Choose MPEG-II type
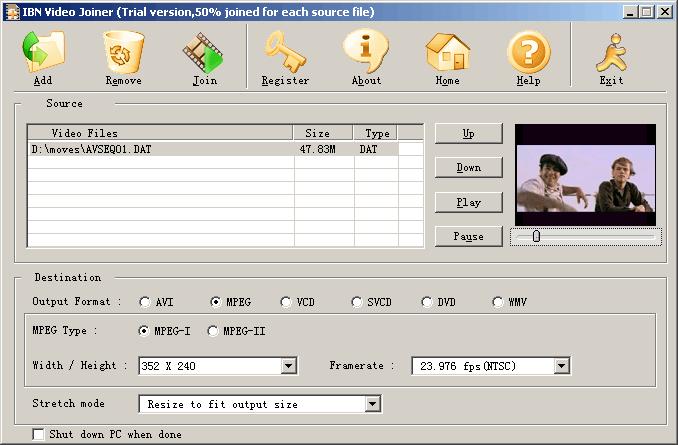Image resolution: width=678 pixels, height=445 pixels. pos(213,331)
